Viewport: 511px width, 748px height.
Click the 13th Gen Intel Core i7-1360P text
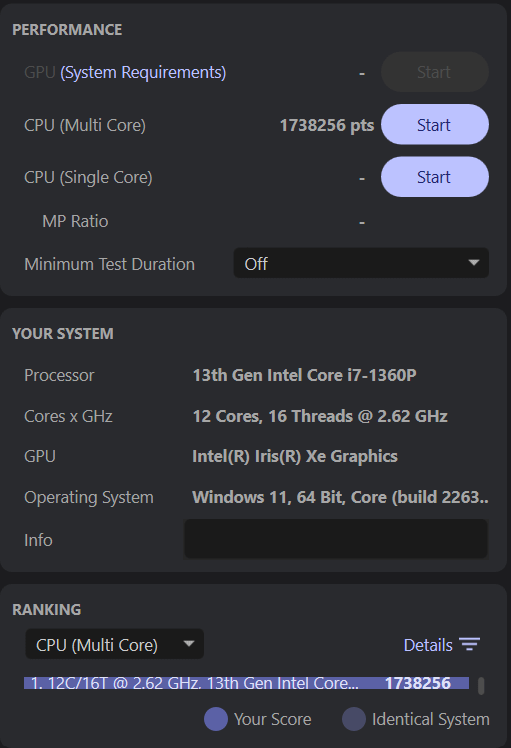coord(304,375)
